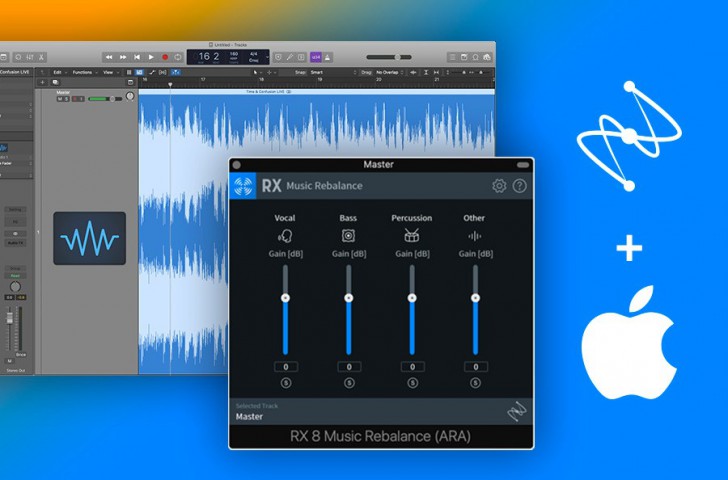The height and width of the screenshot is (480, 728).
Task: Click the Vocal gain slider handle
Action: [286, 298]
